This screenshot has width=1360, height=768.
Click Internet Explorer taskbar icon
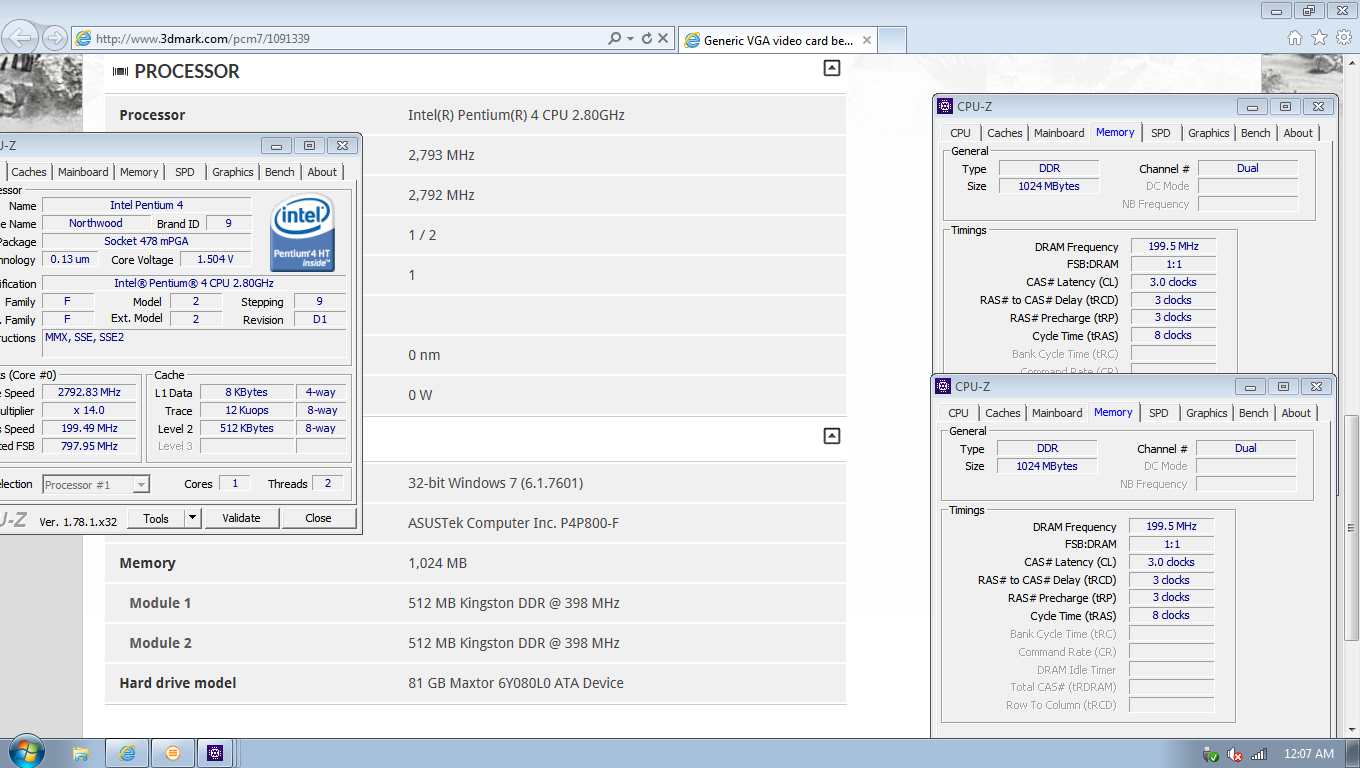tap(127, 753)
